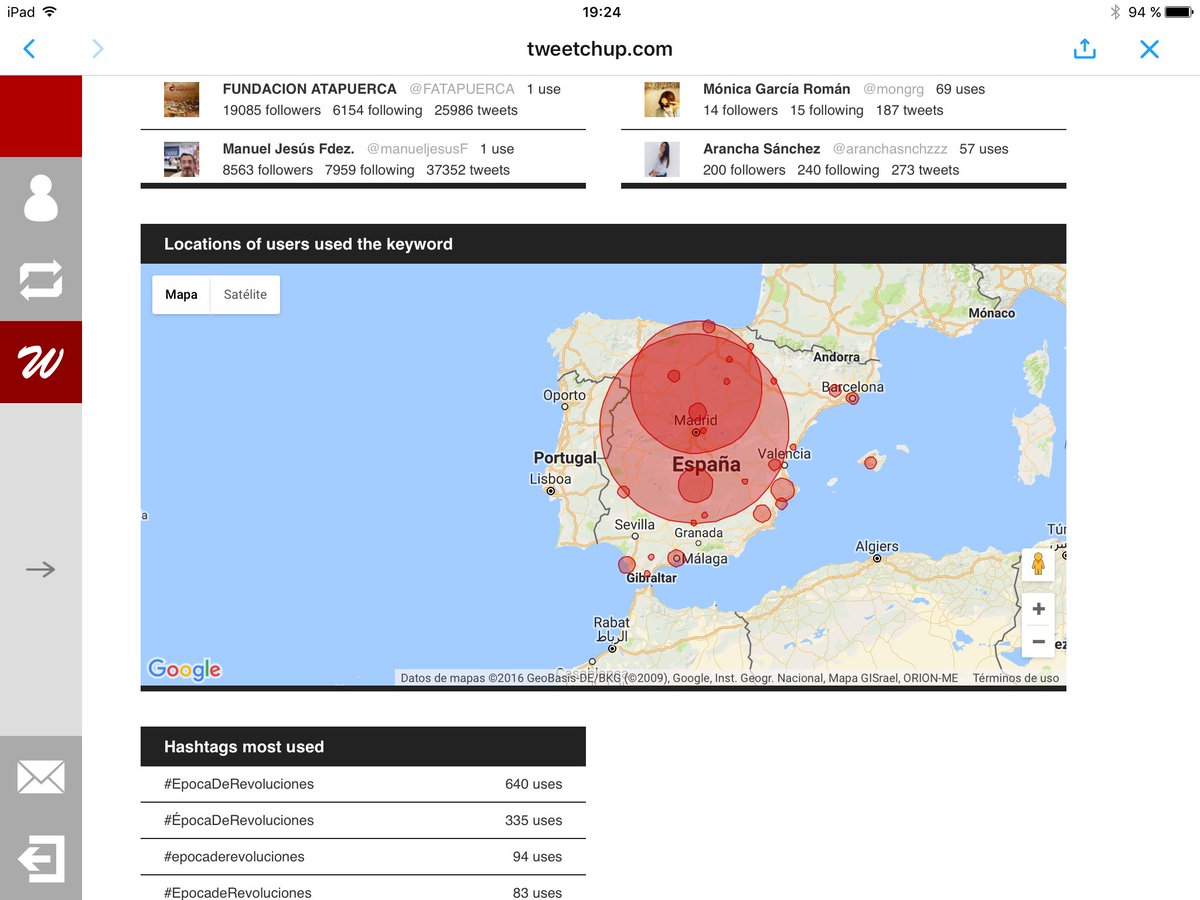Open the share sheet icon
Screen dimensions: 1200x900
pyautogui.click(x=1085, y=48)
